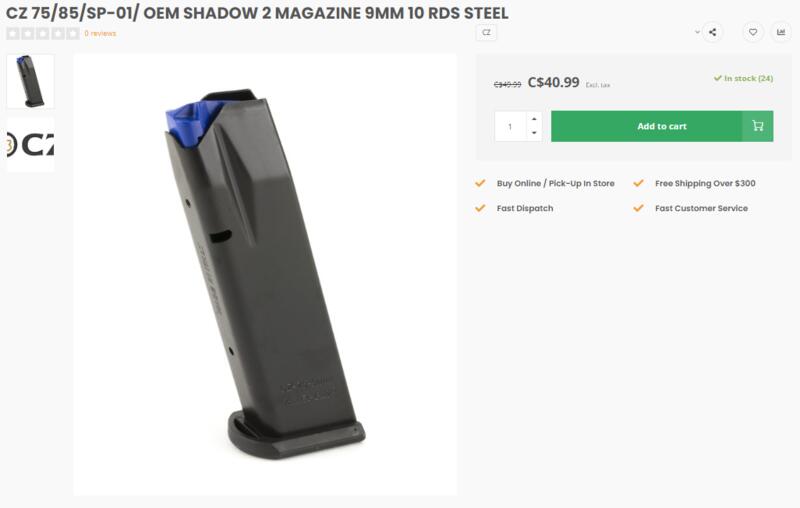Click the main magazine product image
Image resolution: width=800 pixels, height=508 pixels.
pyautogui.click(x=265, y=274)
